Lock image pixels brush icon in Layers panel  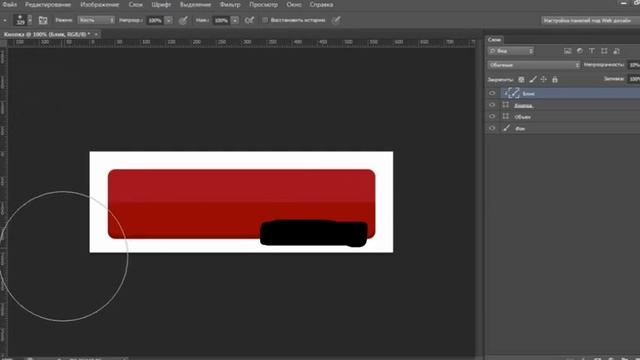click(x=533, y=80)
